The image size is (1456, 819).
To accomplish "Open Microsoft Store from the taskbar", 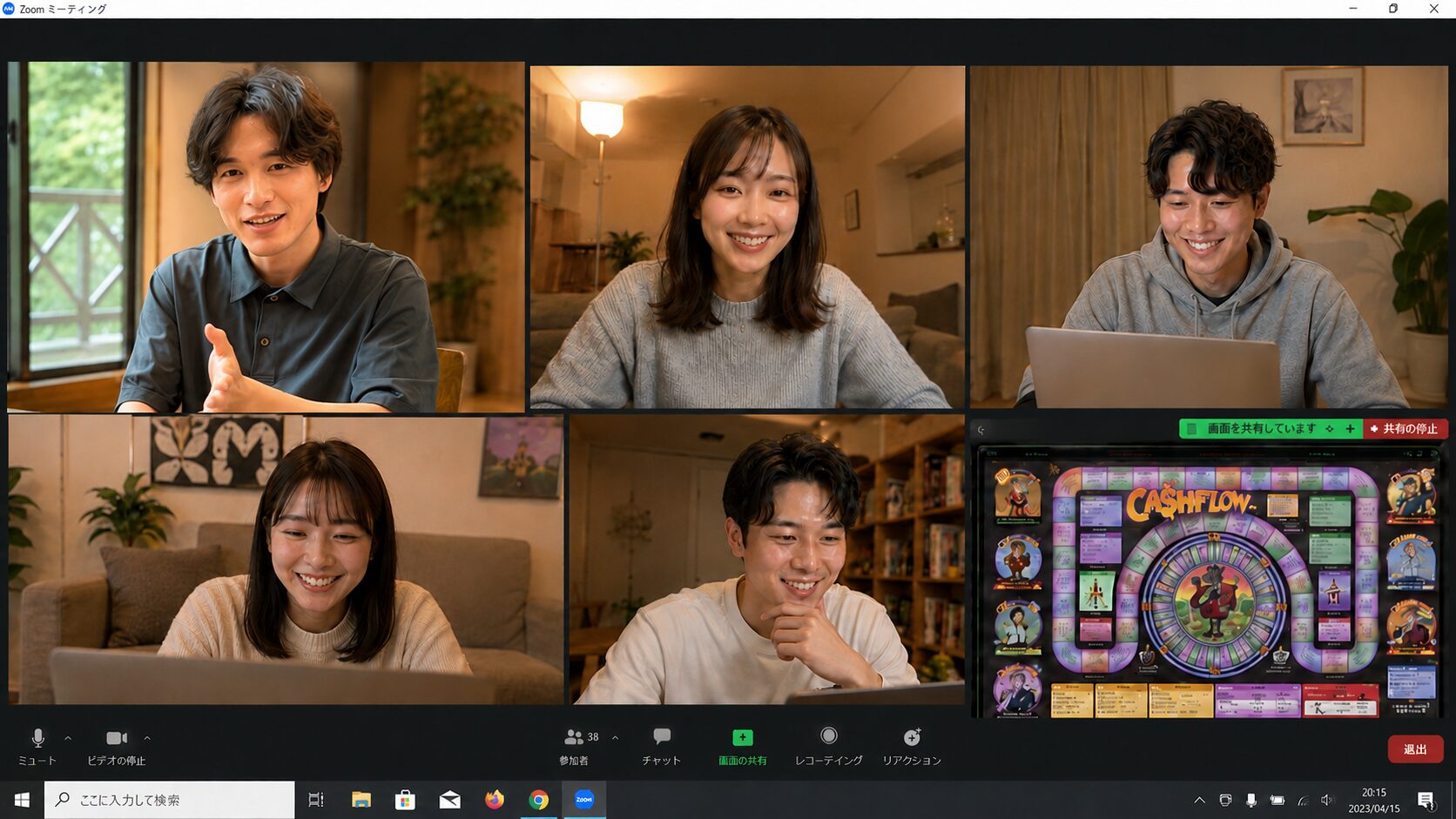I will (405, 800).
